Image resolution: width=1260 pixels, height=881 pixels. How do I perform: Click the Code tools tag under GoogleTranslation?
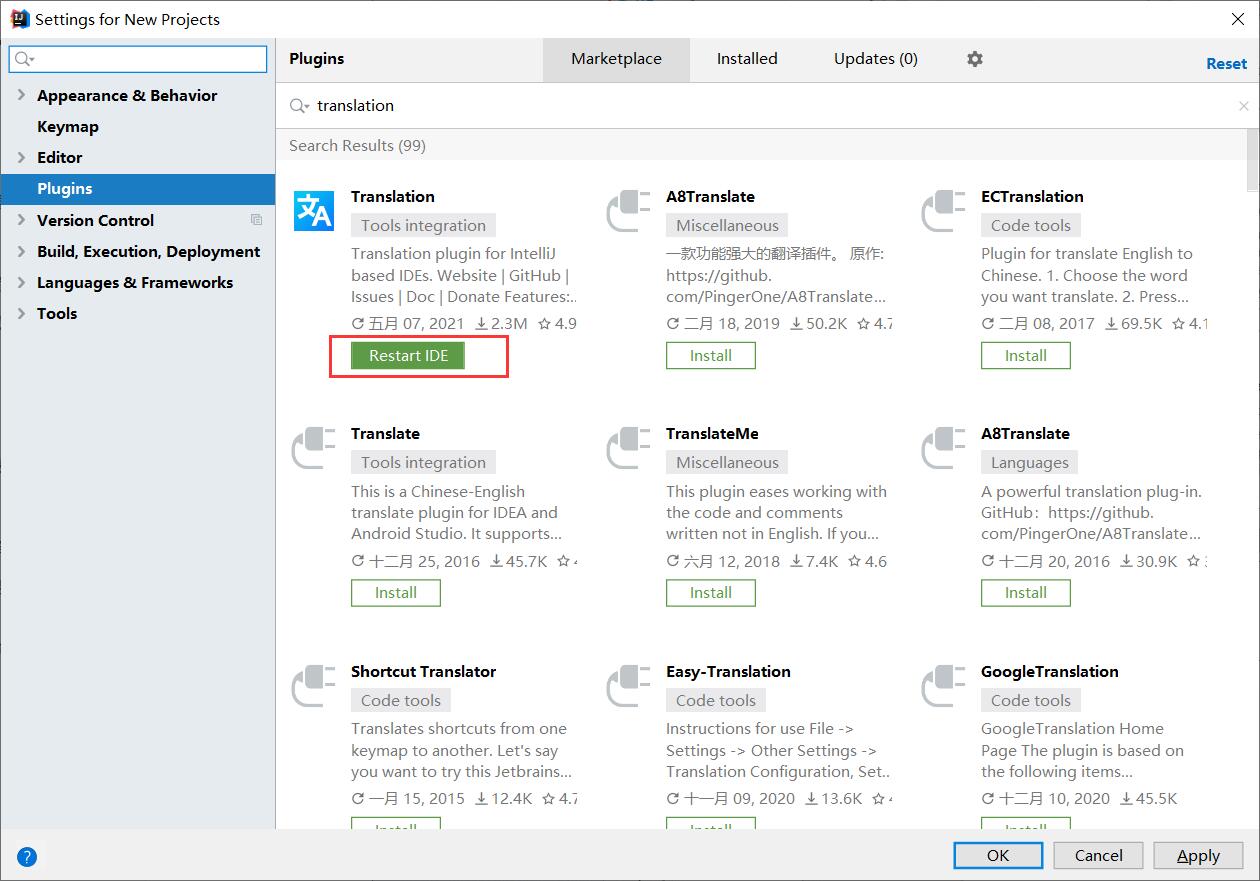coord(1031,701)
